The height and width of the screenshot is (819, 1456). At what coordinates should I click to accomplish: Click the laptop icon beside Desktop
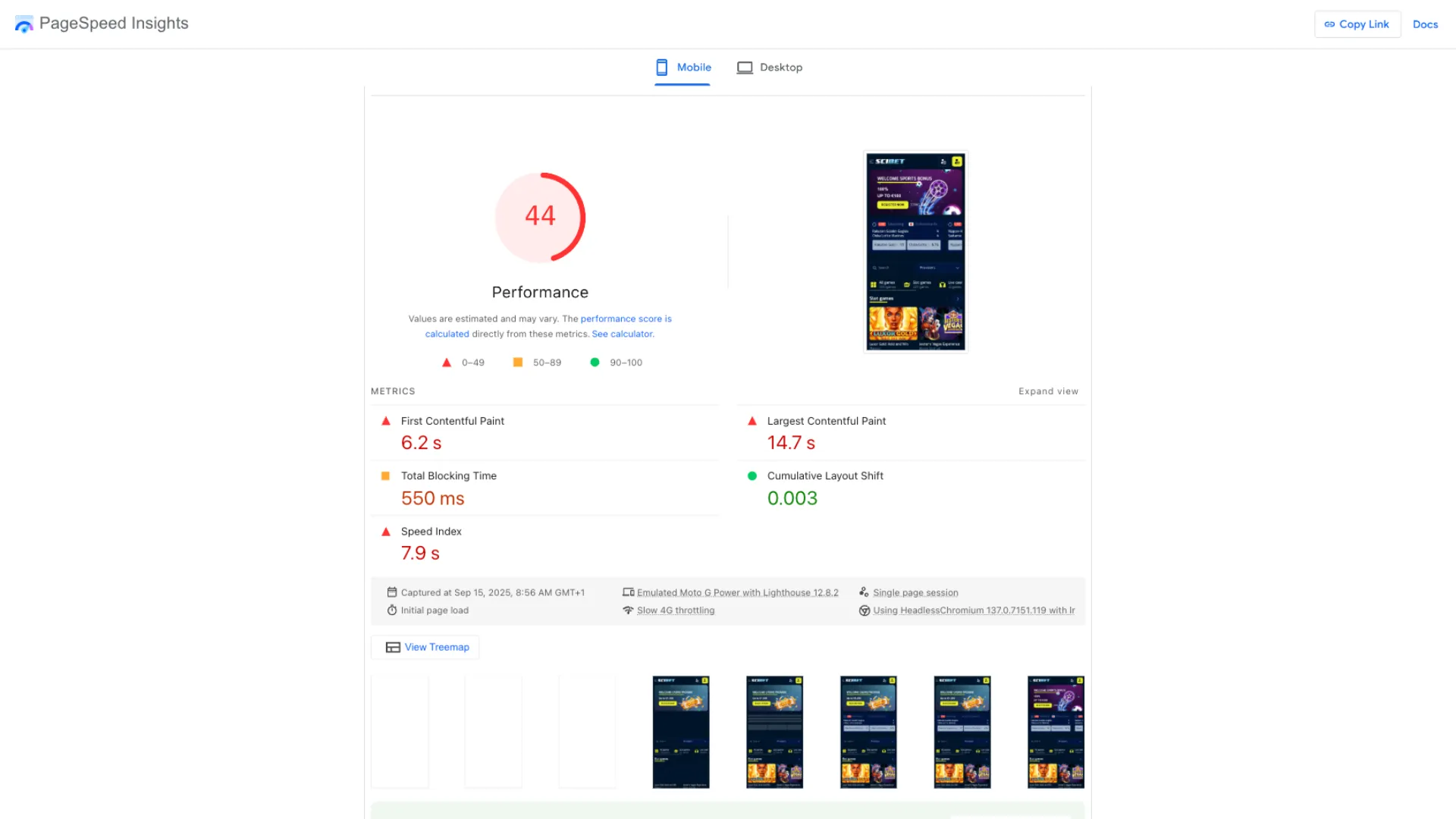point(745,67)
